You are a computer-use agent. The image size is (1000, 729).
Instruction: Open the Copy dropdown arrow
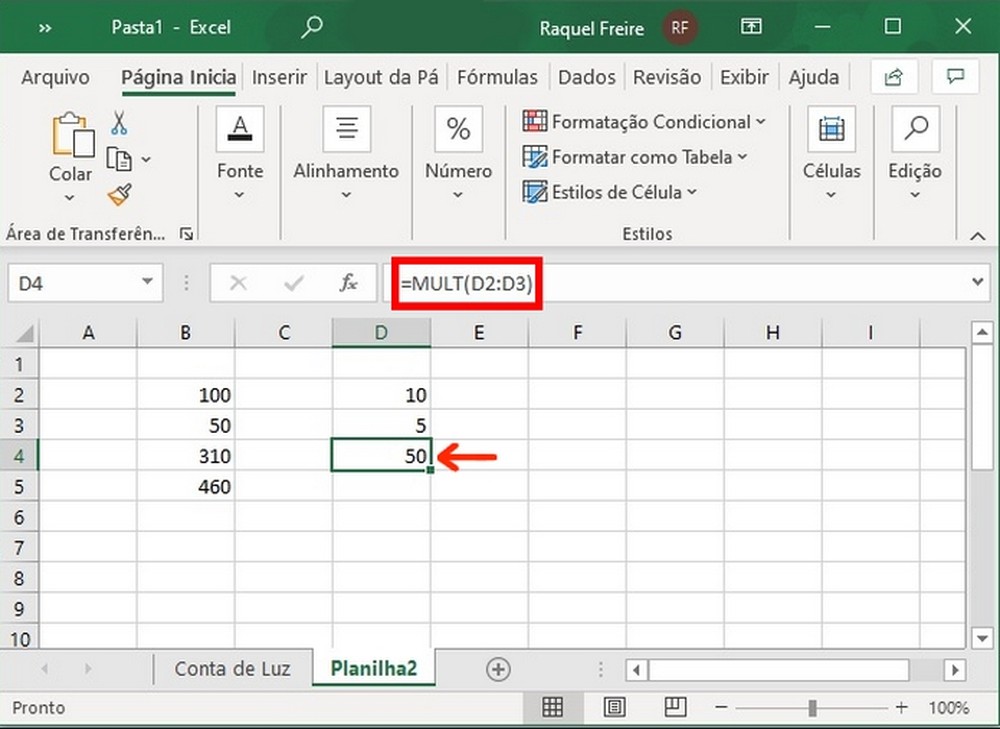146,159
